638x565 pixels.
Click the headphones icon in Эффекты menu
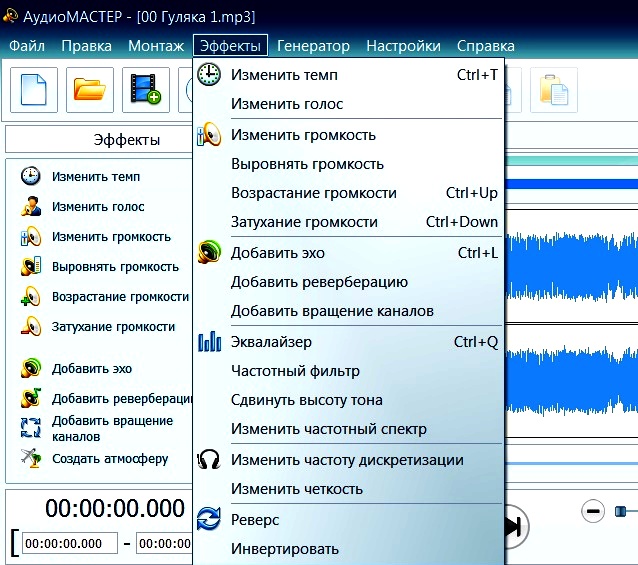coord(210,460)
